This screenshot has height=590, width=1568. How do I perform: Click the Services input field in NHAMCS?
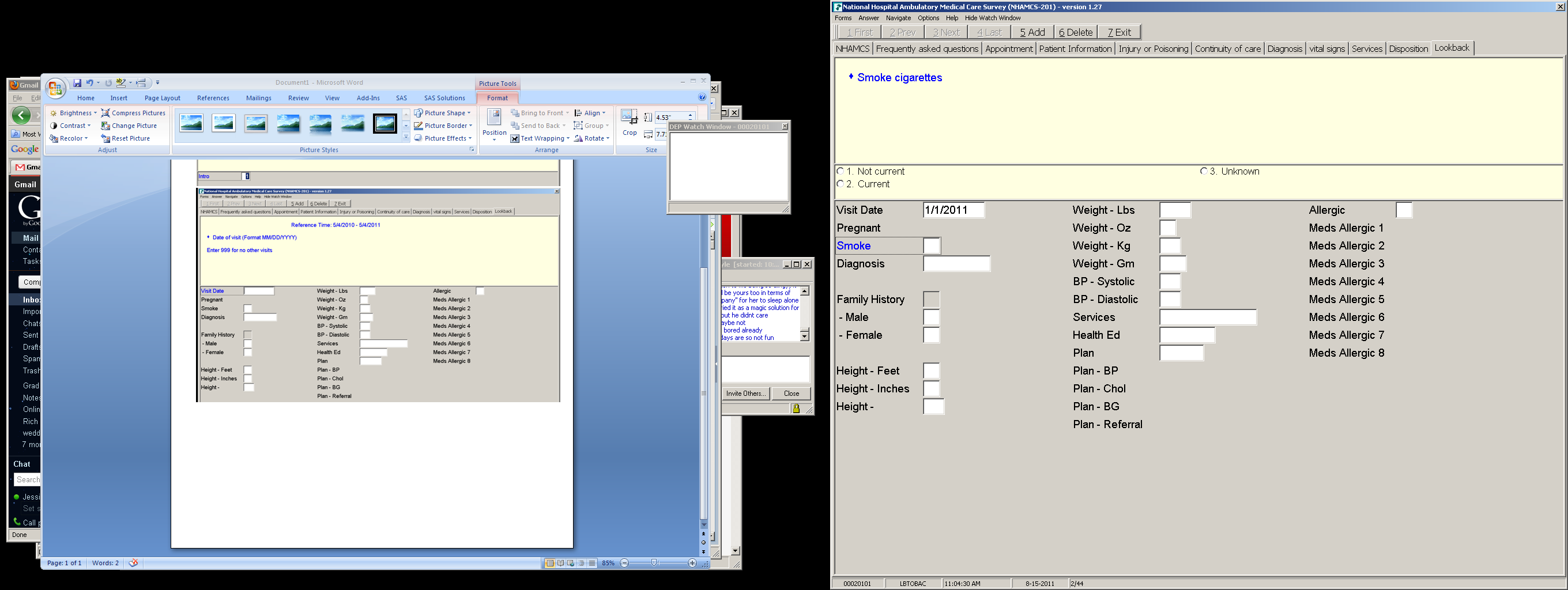pos(1208,317)
